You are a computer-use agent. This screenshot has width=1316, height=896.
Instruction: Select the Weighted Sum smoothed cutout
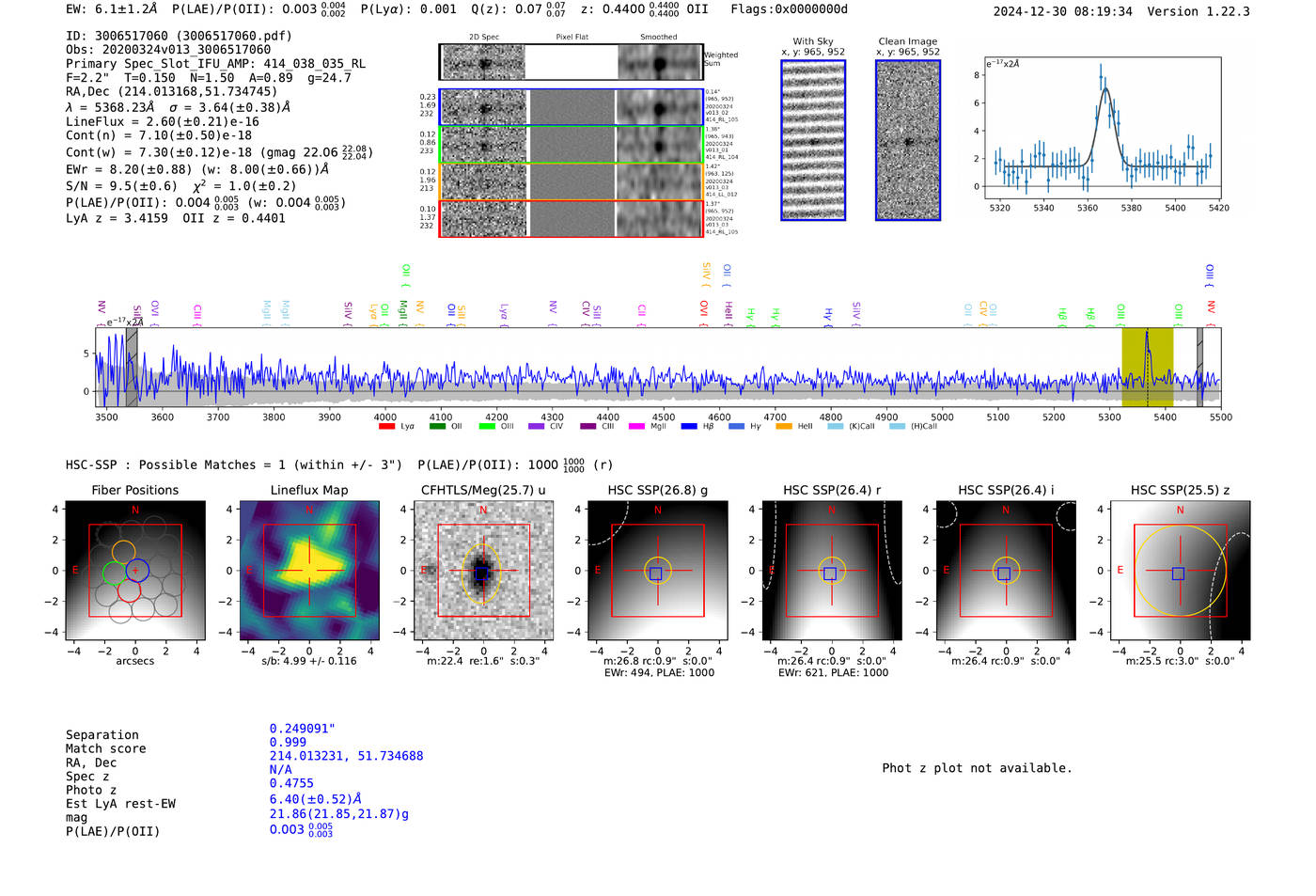pyautogui.click(x=660, y=62)
